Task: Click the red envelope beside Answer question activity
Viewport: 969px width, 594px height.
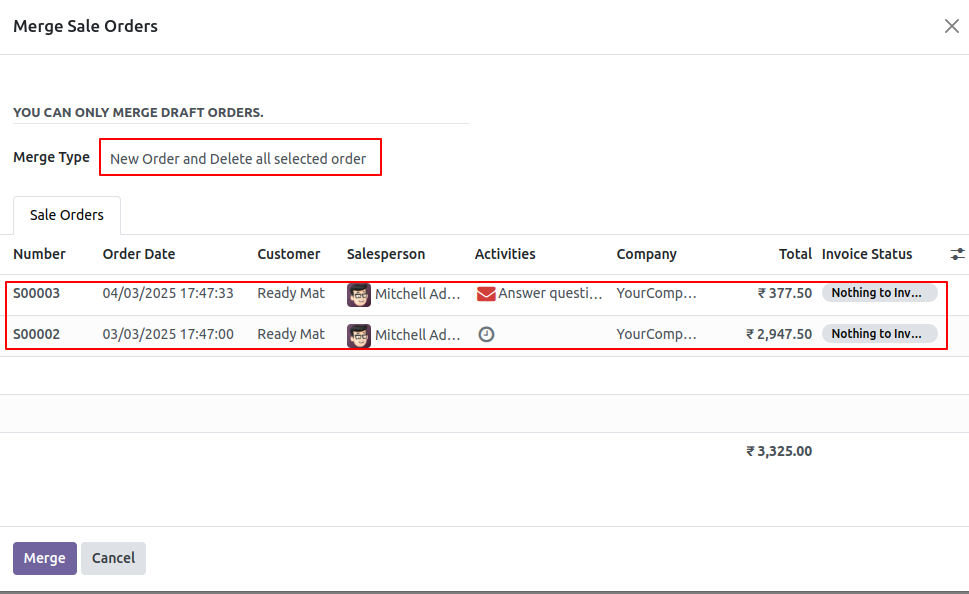Action: tap(486, 293)
